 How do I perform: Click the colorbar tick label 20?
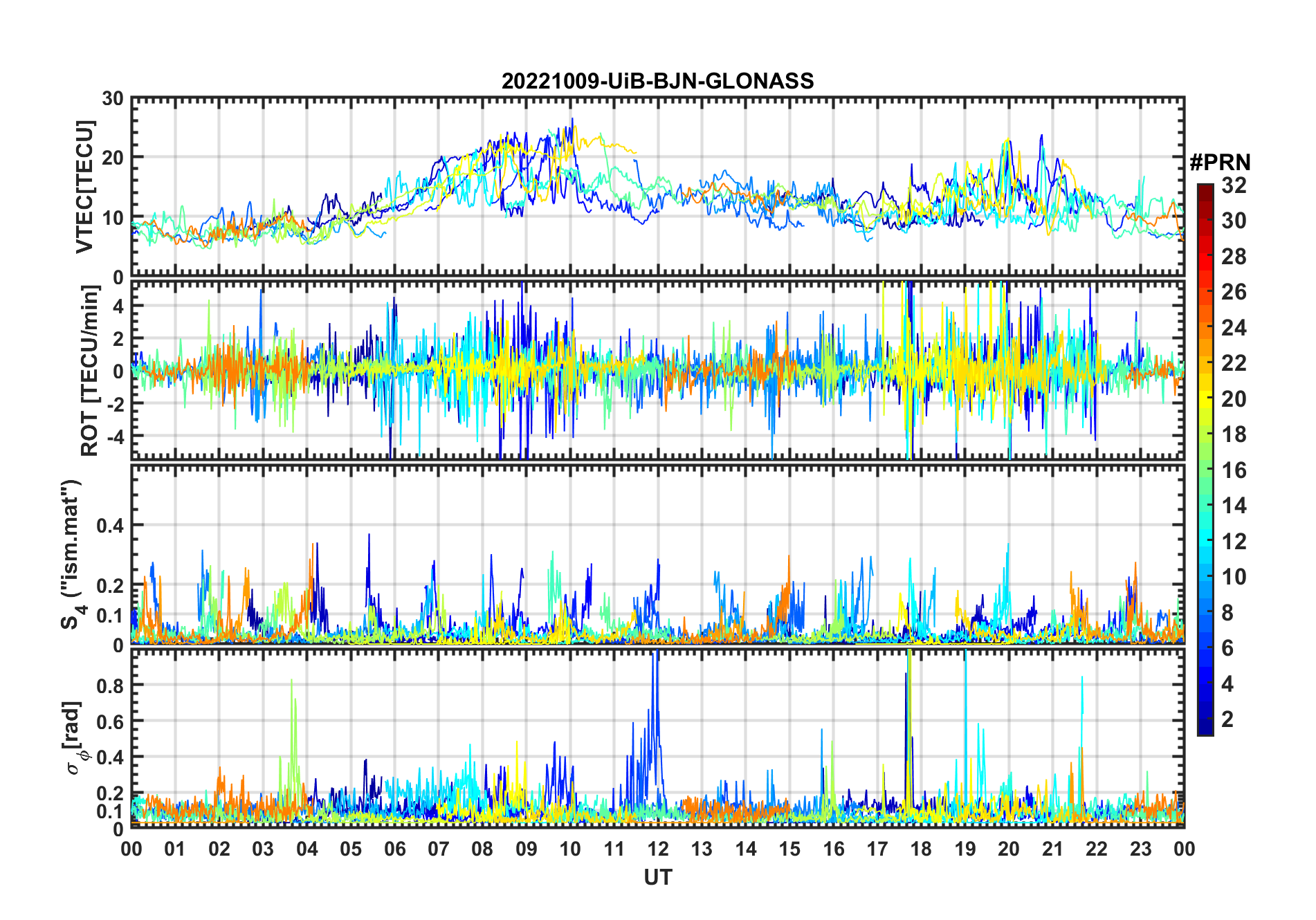(1234, 399)
